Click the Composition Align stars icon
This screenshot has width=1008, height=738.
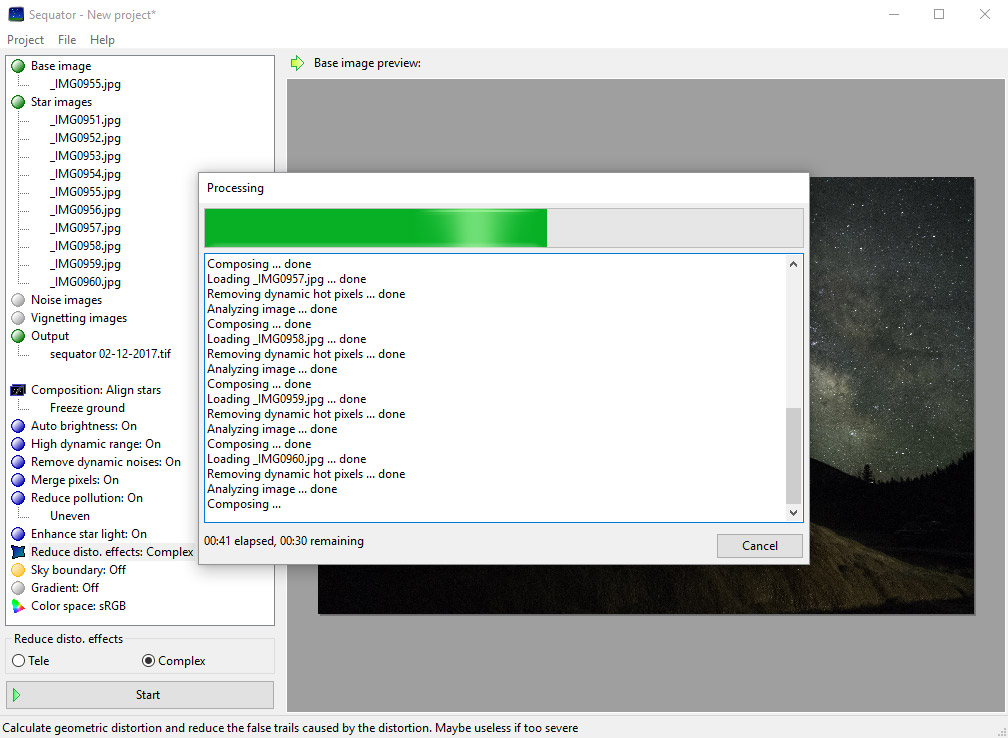tap(18, 390)
